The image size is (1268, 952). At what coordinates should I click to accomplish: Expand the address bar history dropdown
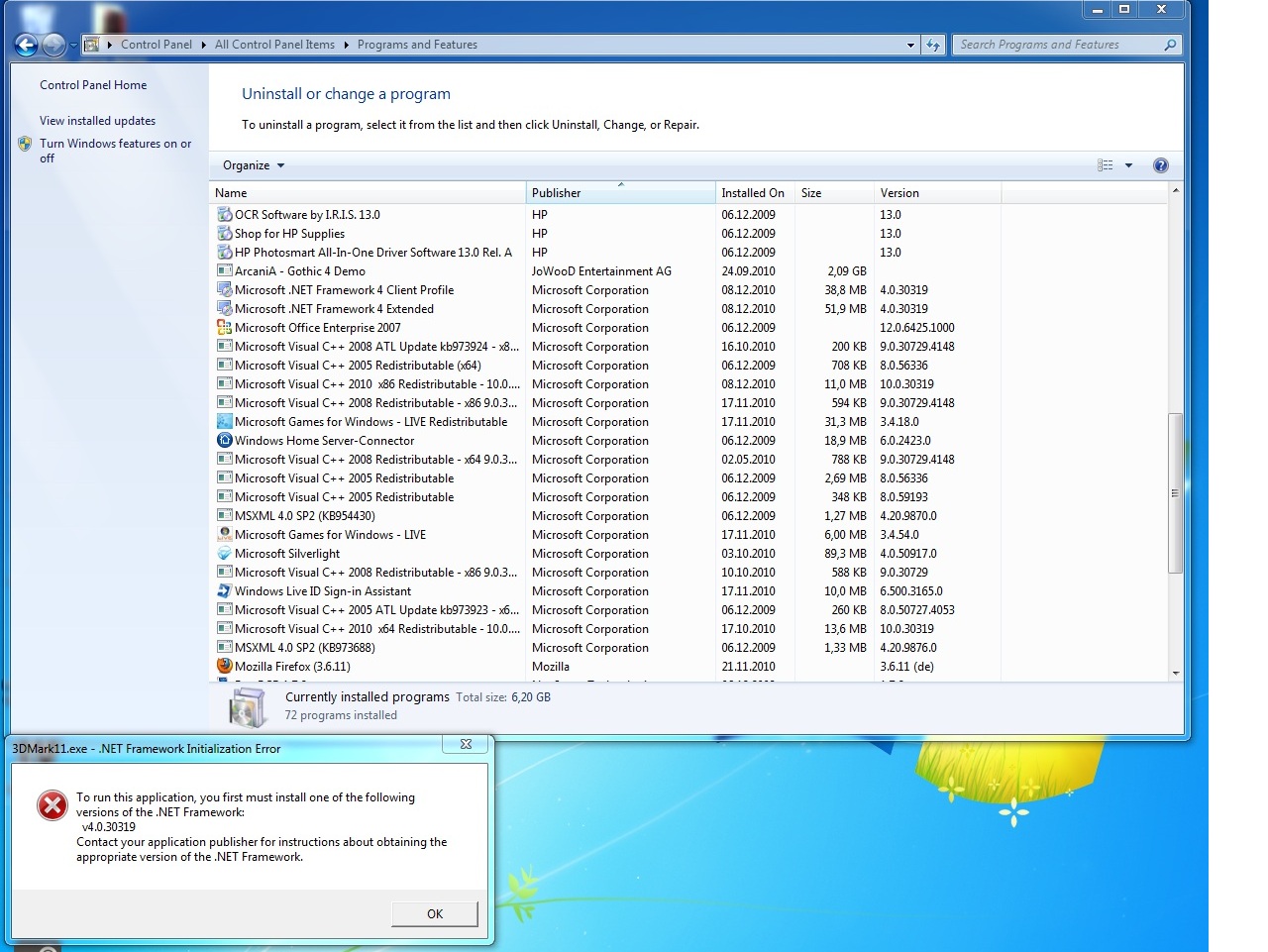point(910,45)
